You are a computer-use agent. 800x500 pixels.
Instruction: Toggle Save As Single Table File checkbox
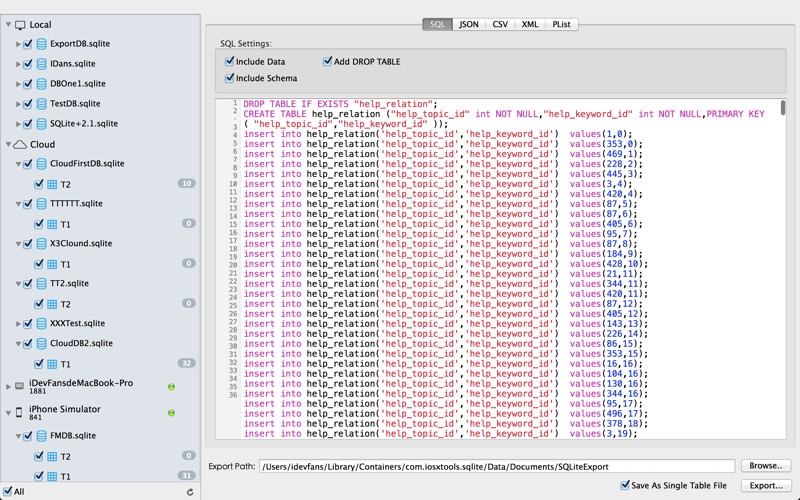(x=625, y=485)
